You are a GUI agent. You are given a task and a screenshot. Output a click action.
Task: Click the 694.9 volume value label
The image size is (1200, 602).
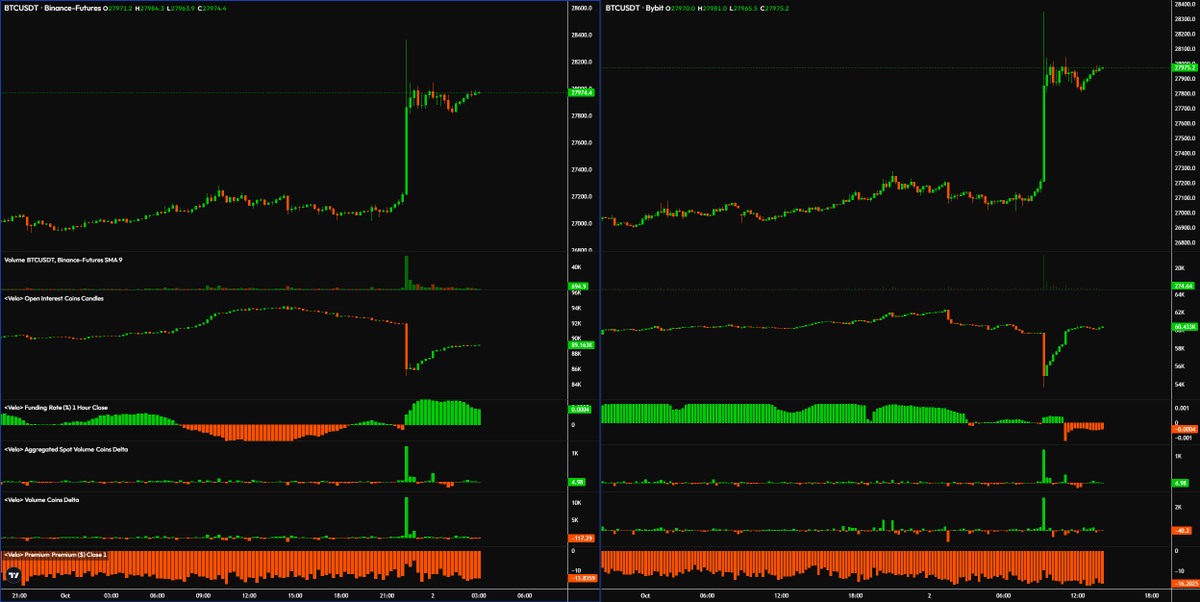pyautogui.click(x=578, y=286)
